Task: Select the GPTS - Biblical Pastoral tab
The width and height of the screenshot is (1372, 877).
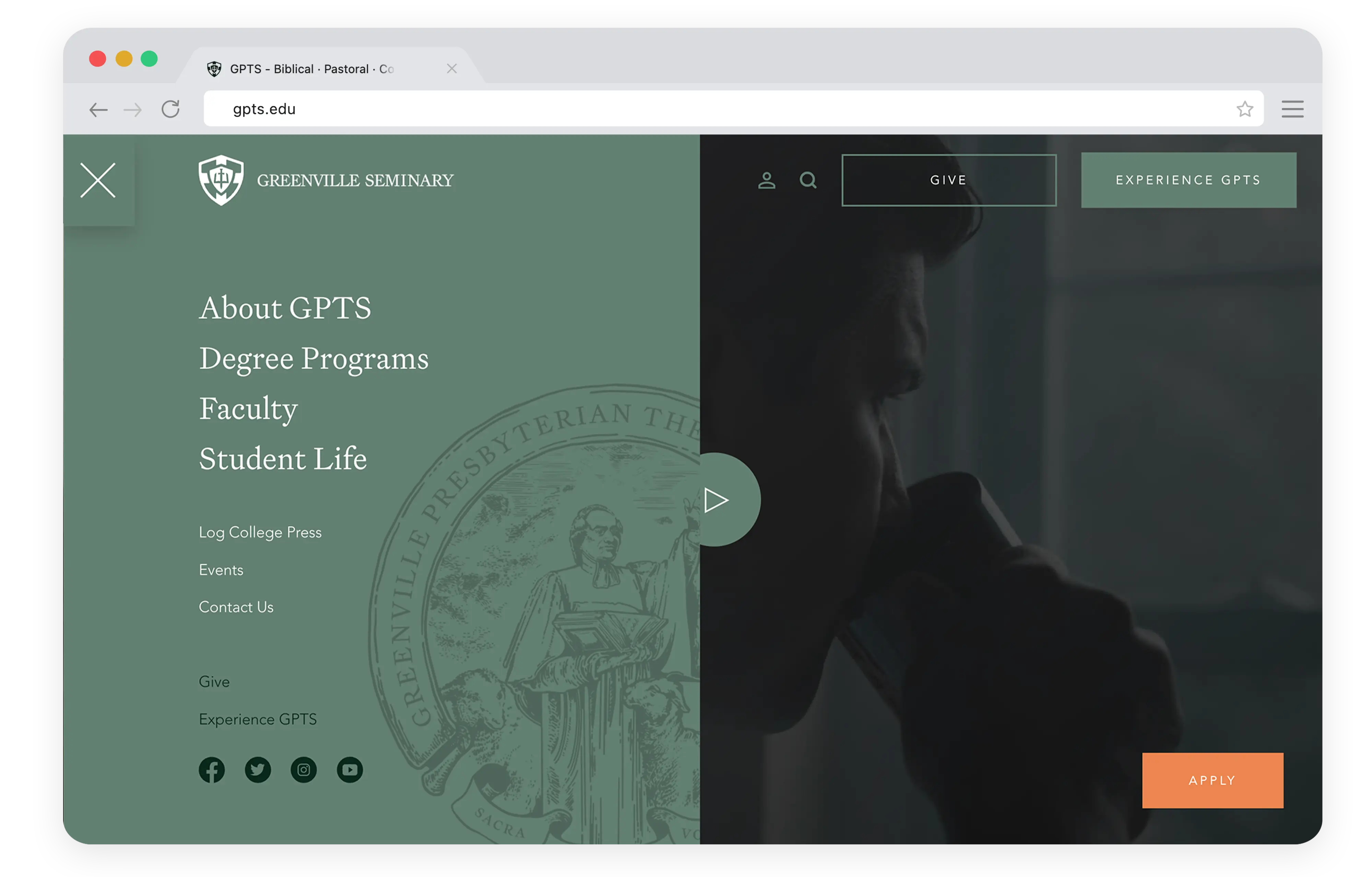Action: [x=330, y=66]
